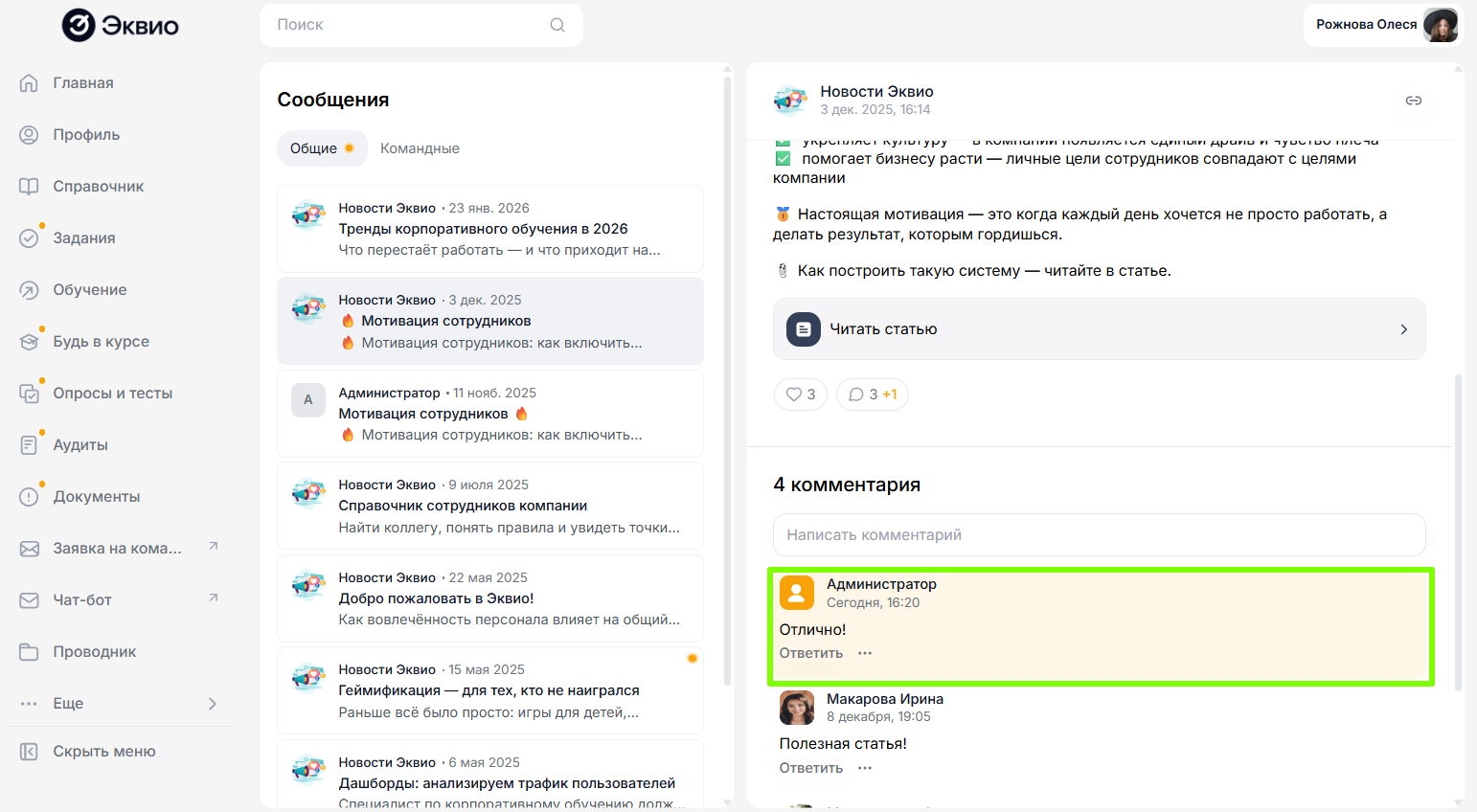Open Администратор message from 11 нояб. 2025

(490, 414)
